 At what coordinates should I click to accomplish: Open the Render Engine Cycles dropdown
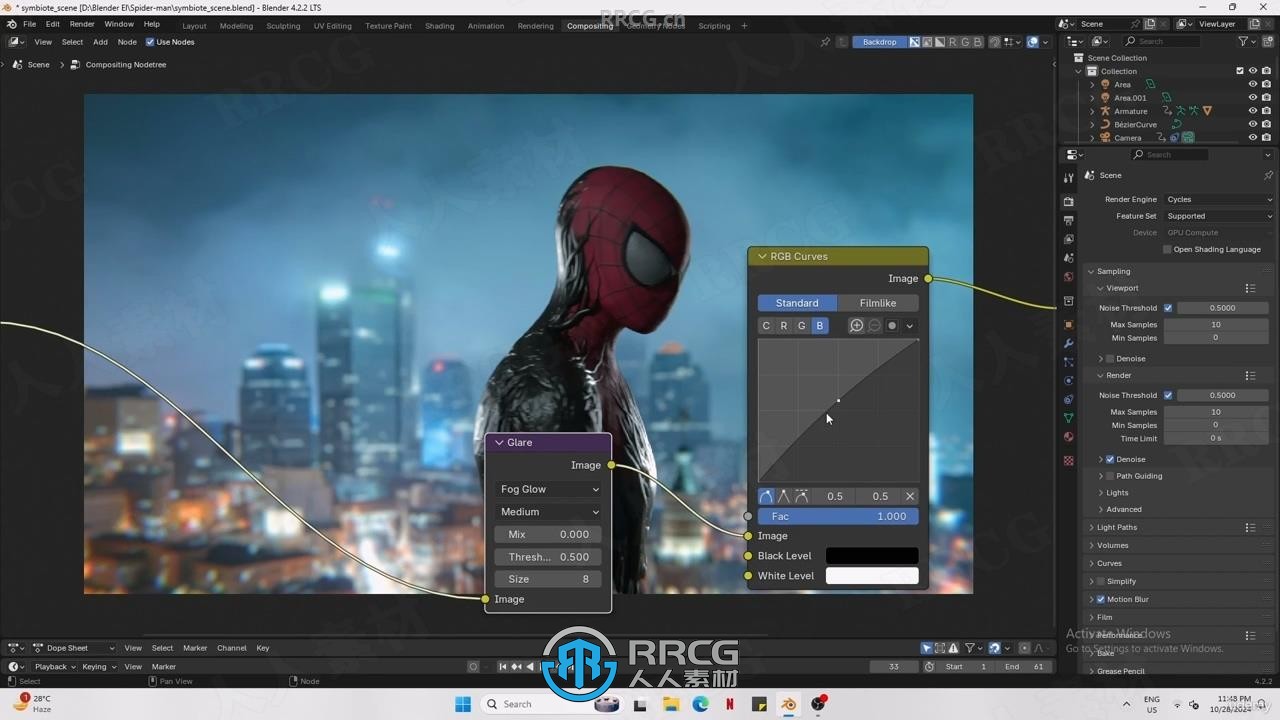[1219, 199]
